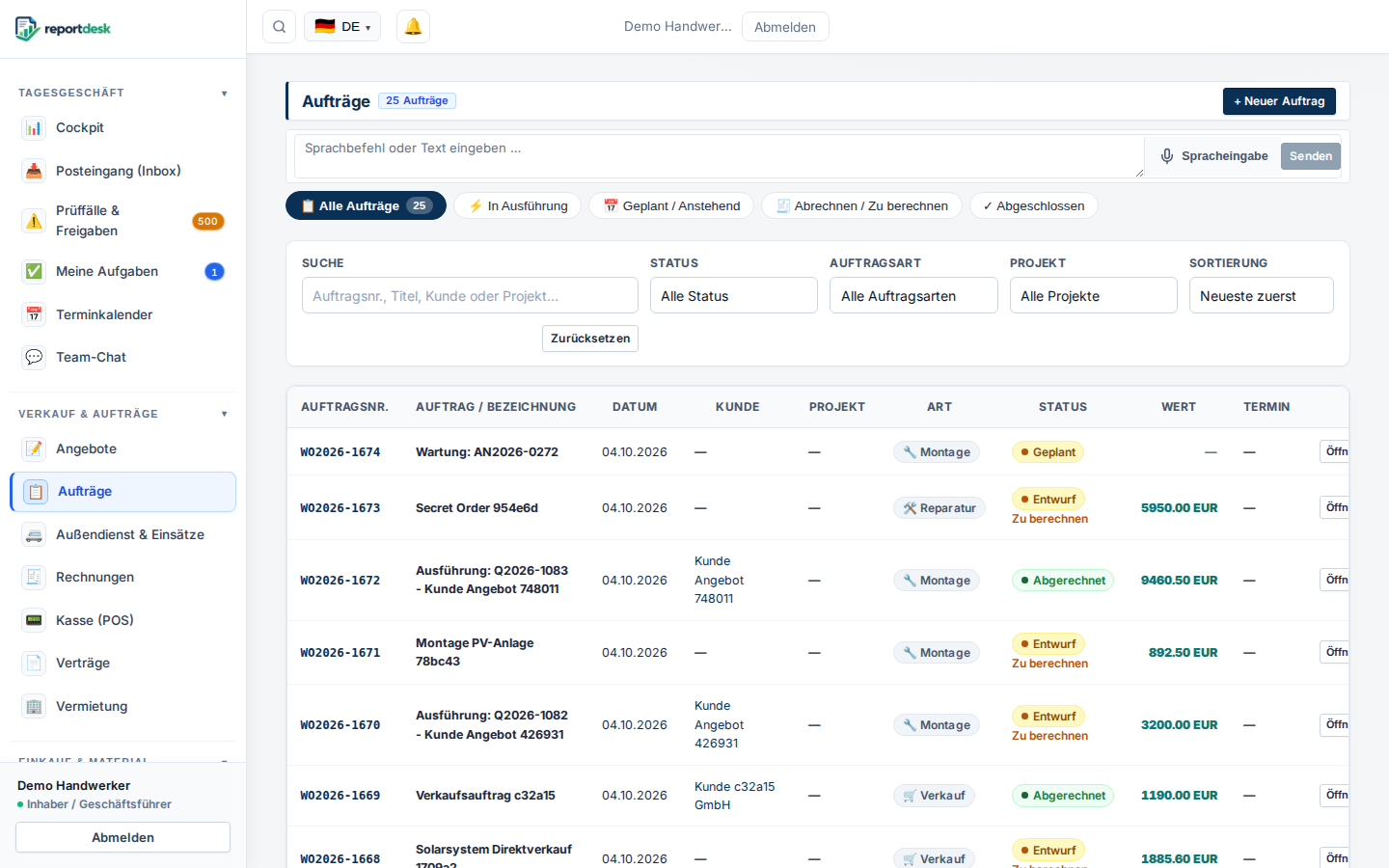Open Vermietung building icon

[34, 706]
